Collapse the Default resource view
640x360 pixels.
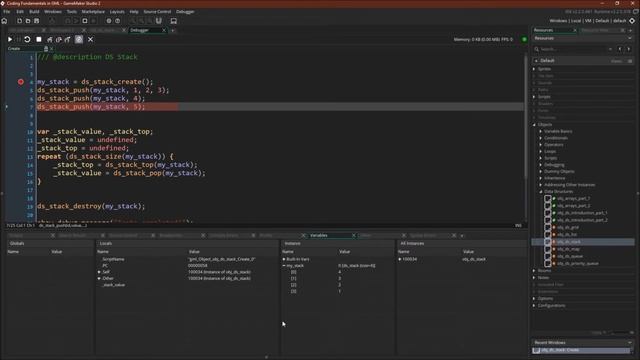[x=536, y=61]
